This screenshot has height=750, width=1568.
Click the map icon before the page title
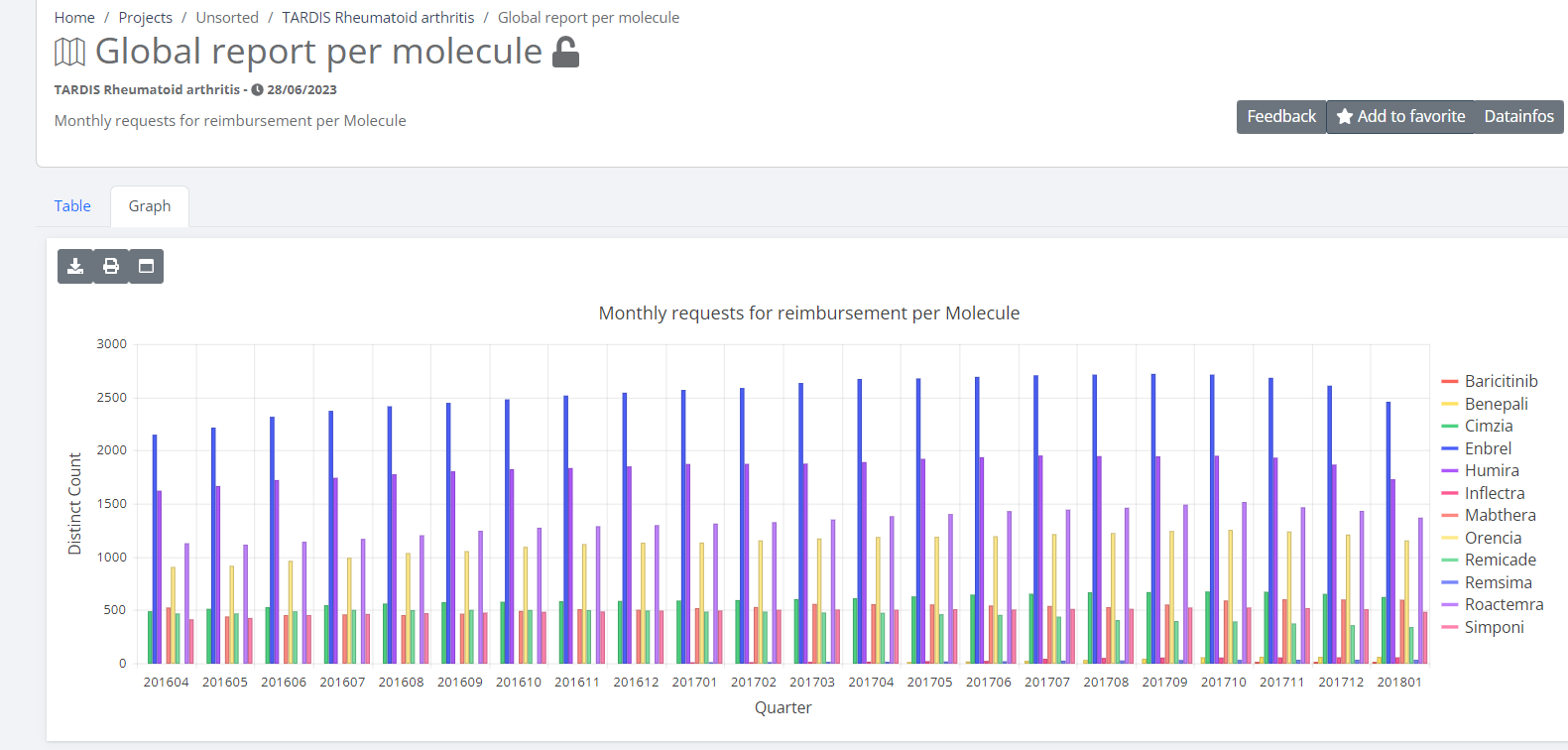[69, 52]
